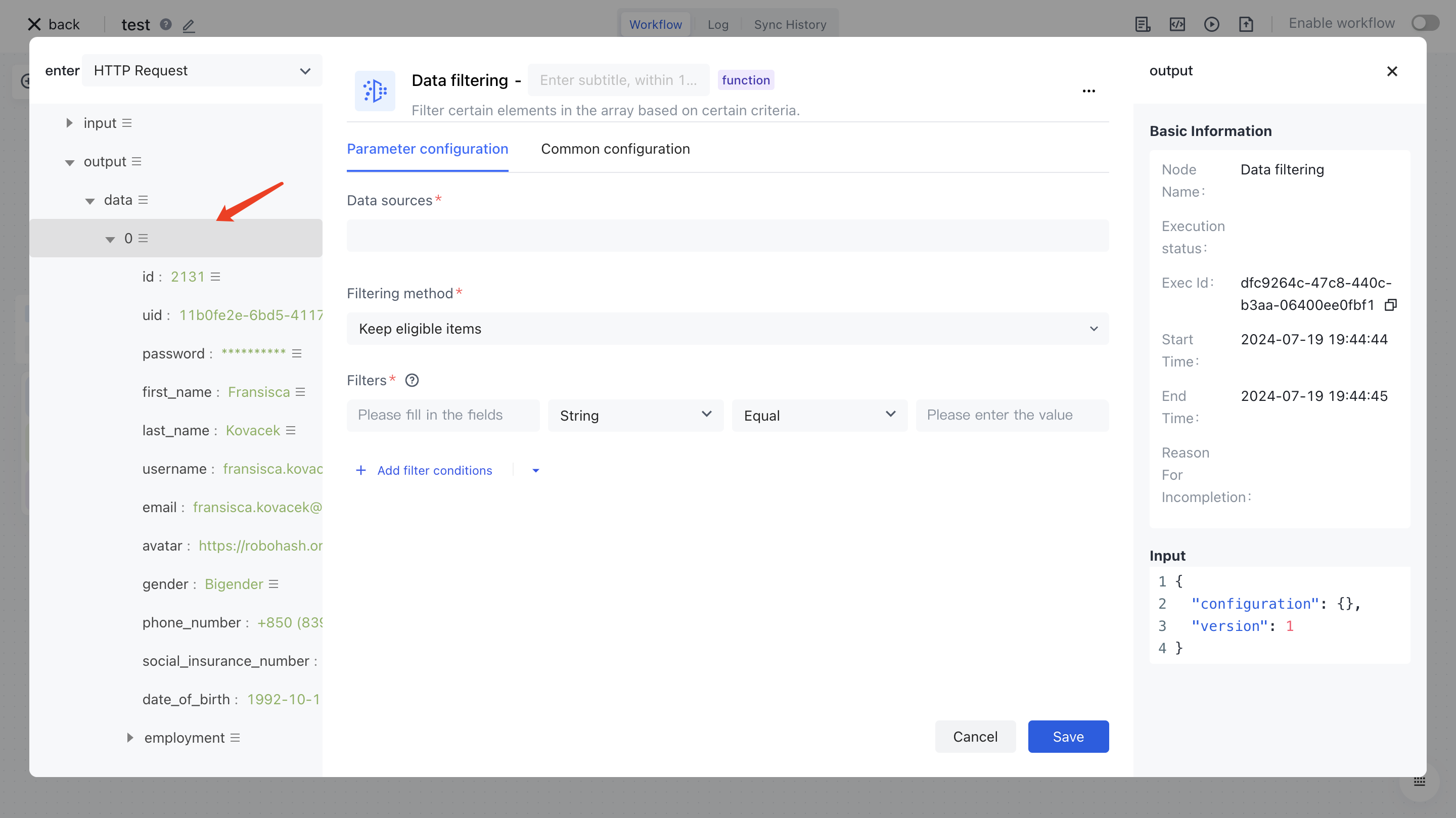
Task: Open the three-dot more options menu
Action: pyautogui.click(x=1088, y=90)
